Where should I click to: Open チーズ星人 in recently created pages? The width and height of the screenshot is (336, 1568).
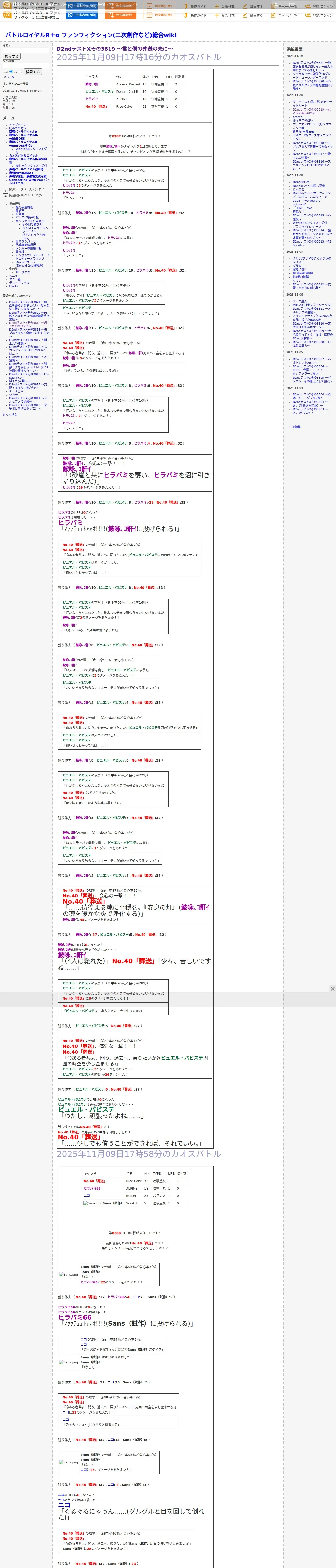(x=16, y=391)
